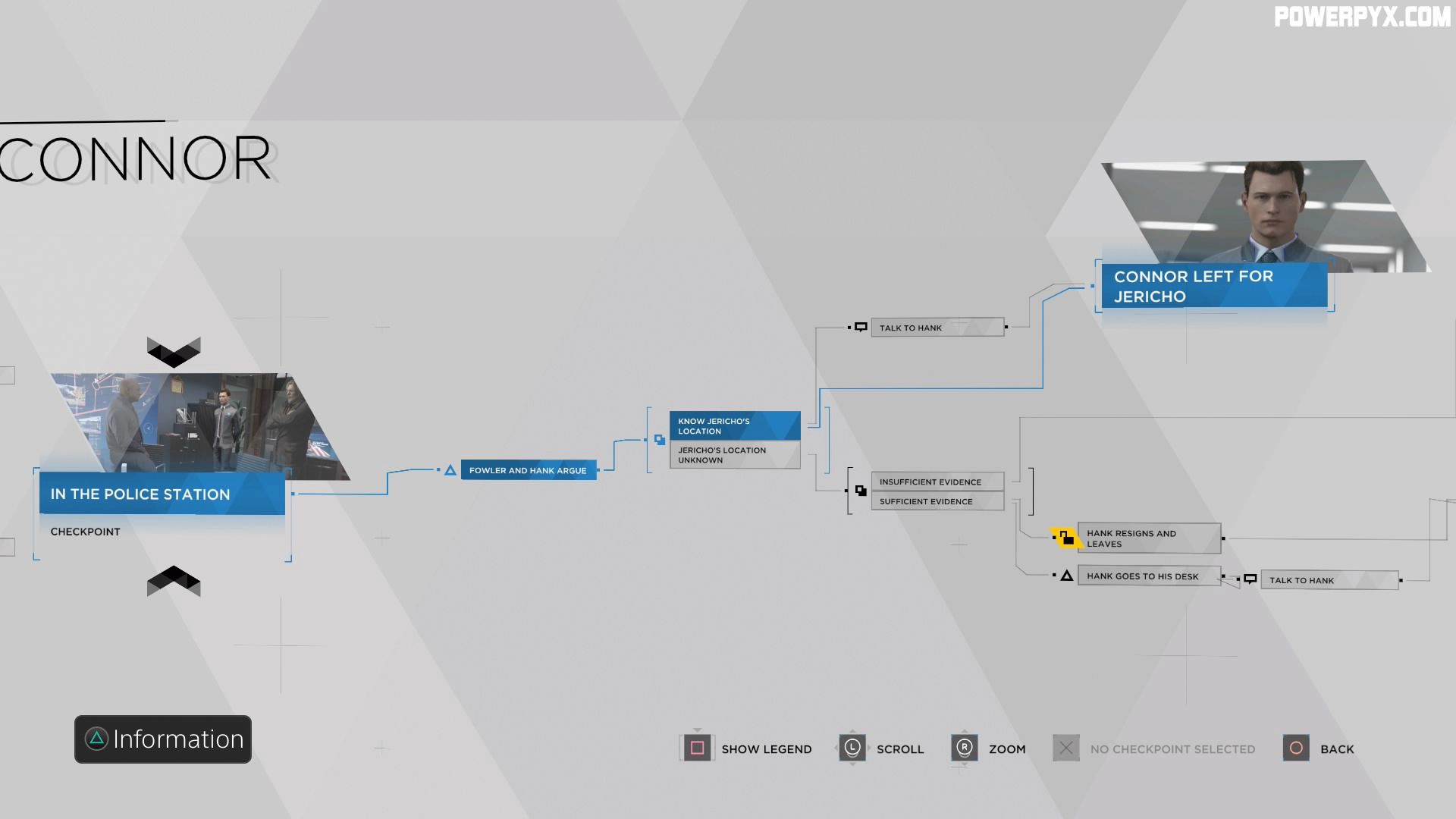Image resolution: width=1456 pixels, height=819 pixels.
Task: Click the branching node icon on Know Jericho's Location
Action: [659, 438]
